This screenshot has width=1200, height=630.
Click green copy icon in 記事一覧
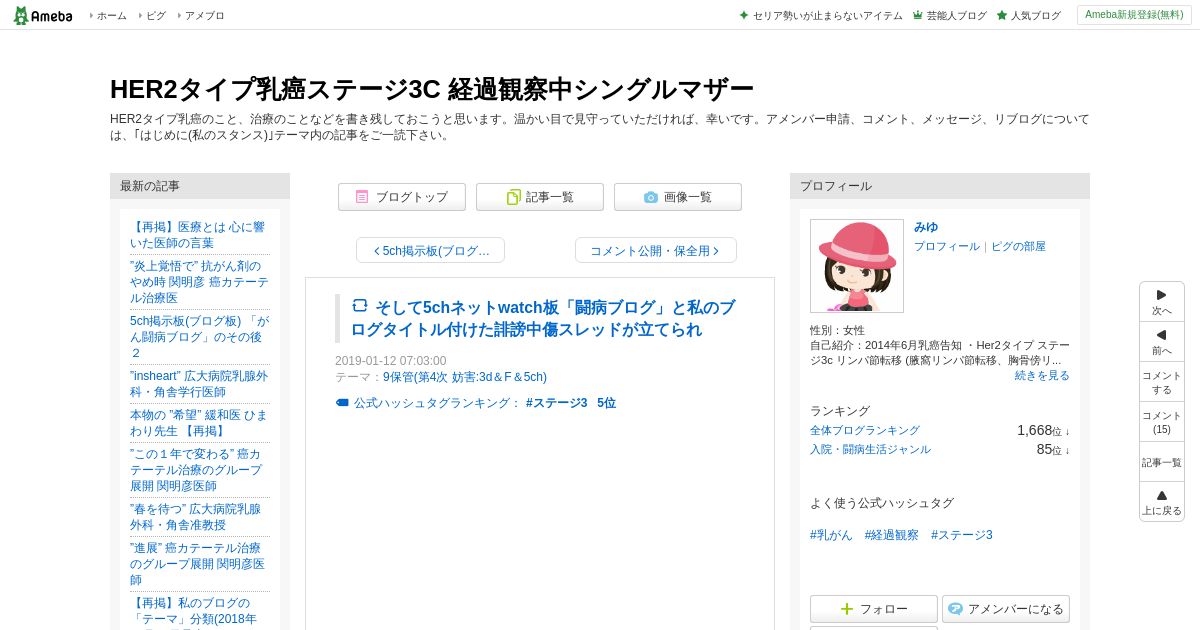coord(513,197)
